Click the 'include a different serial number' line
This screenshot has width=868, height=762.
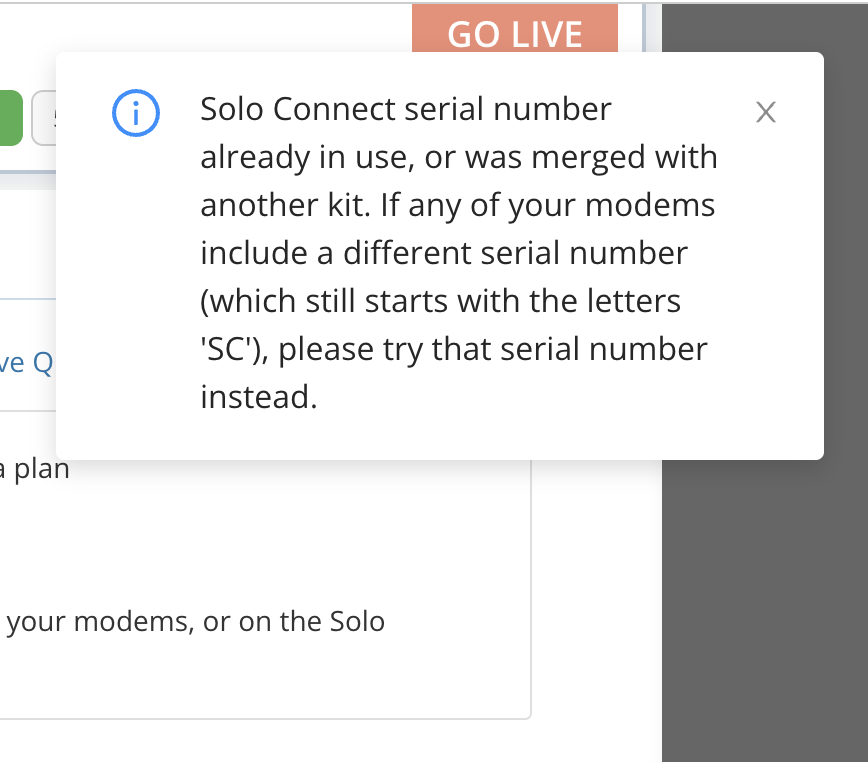click(x=444, y=253)
